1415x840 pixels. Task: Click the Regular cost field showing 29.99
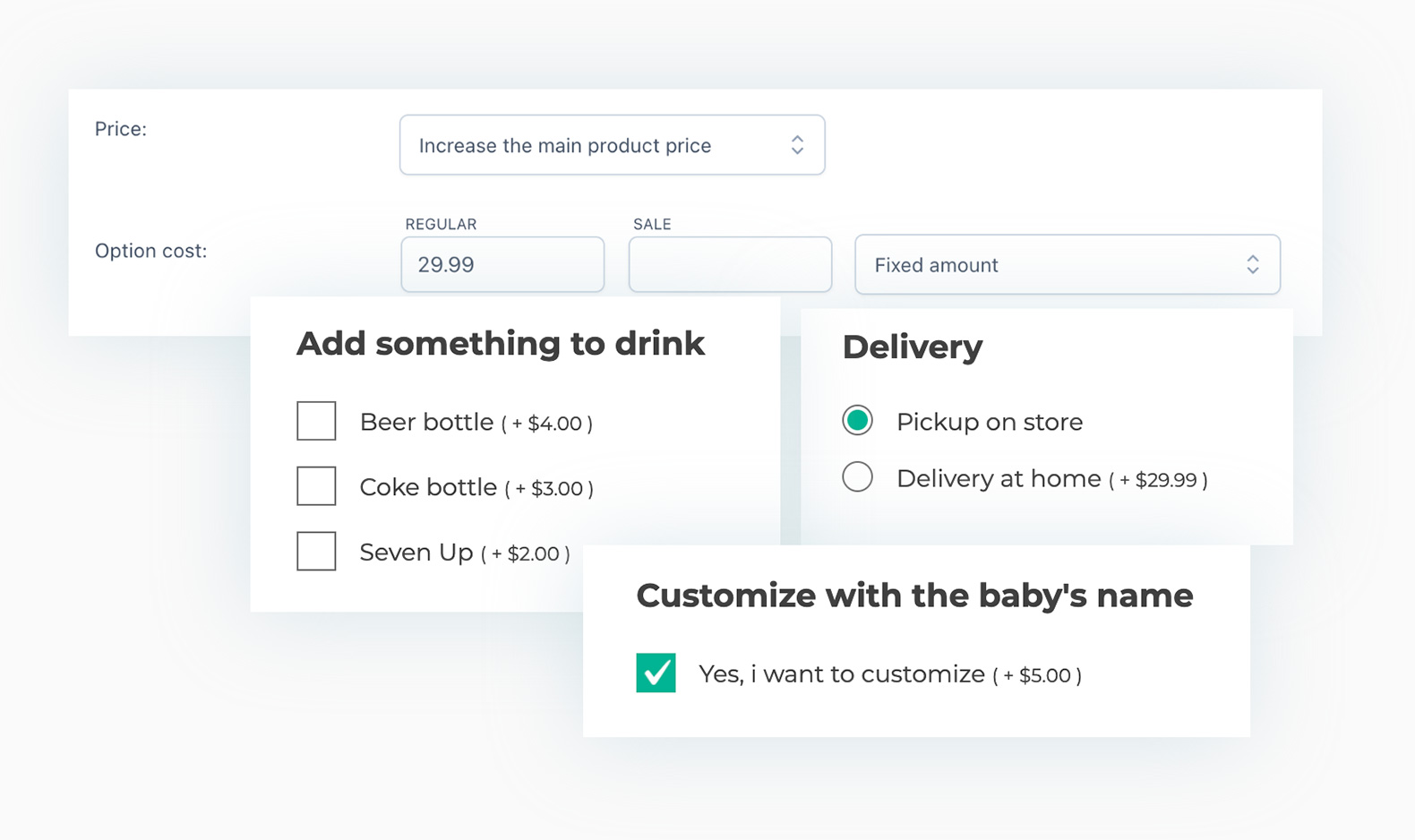(x=502, y=264)
